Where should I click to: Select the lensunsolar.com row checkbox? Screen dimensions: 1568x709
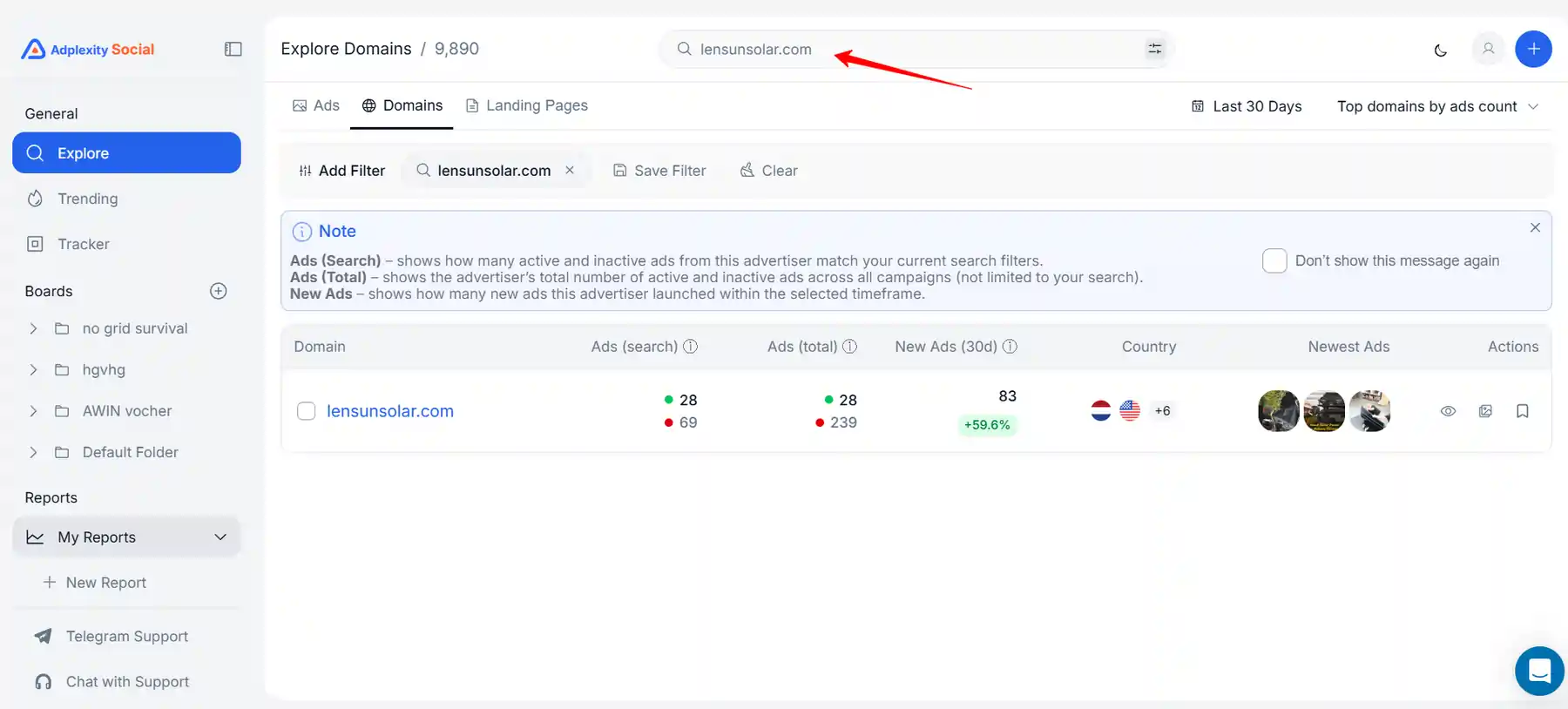click(x=306, y=411)
